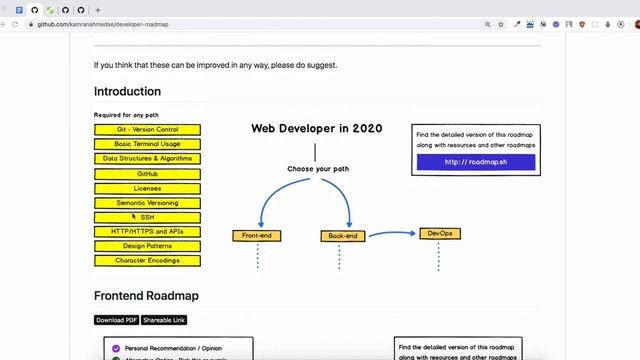Click the gray bookmark-flag extension icon
The width and height of the screenshot is (640, 360).
[x=569, y=24]
